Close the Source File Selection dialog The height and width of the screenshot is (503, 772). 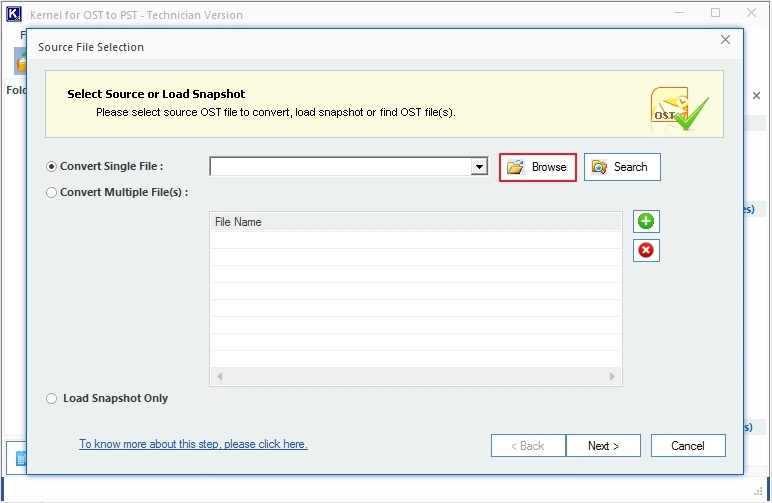click(x=725, y=40)
